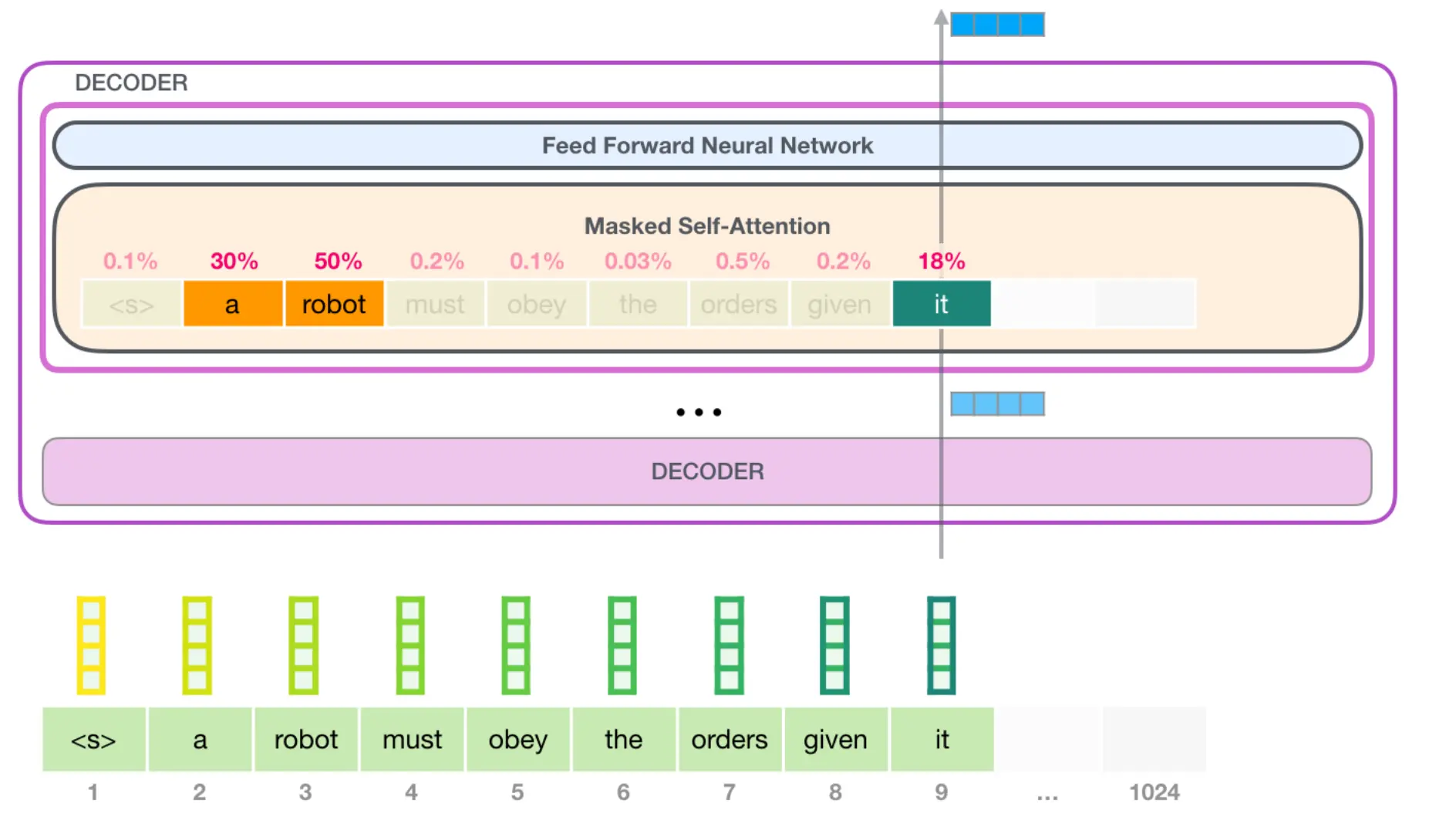1456x824 pixels.
Task: Click the three-dot ellipsis between decoder blocks
Action: click(699, 412)
